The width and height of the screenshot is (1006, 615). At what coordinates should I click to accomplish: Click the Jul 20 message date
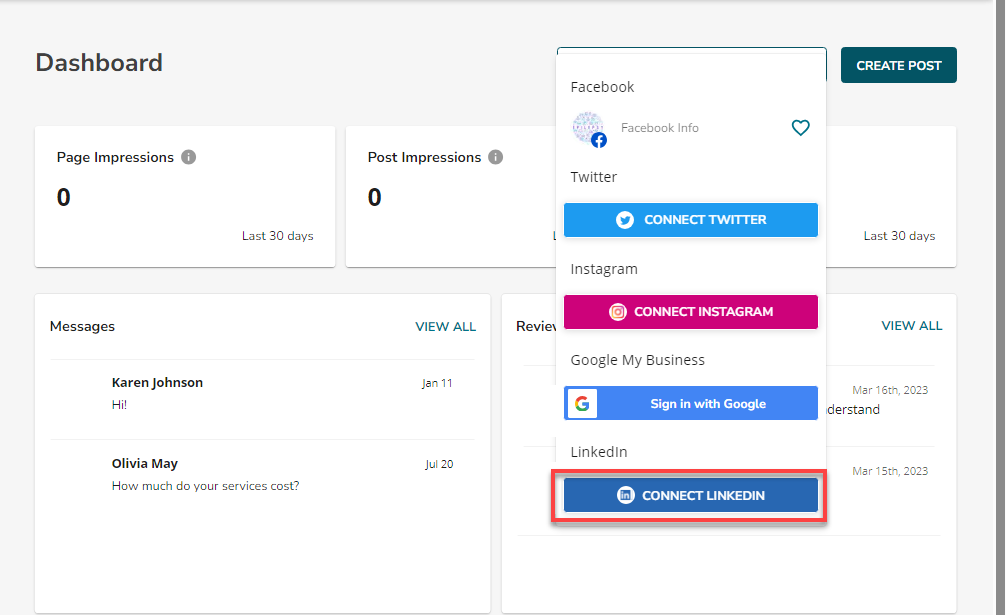tap(439, 464)
